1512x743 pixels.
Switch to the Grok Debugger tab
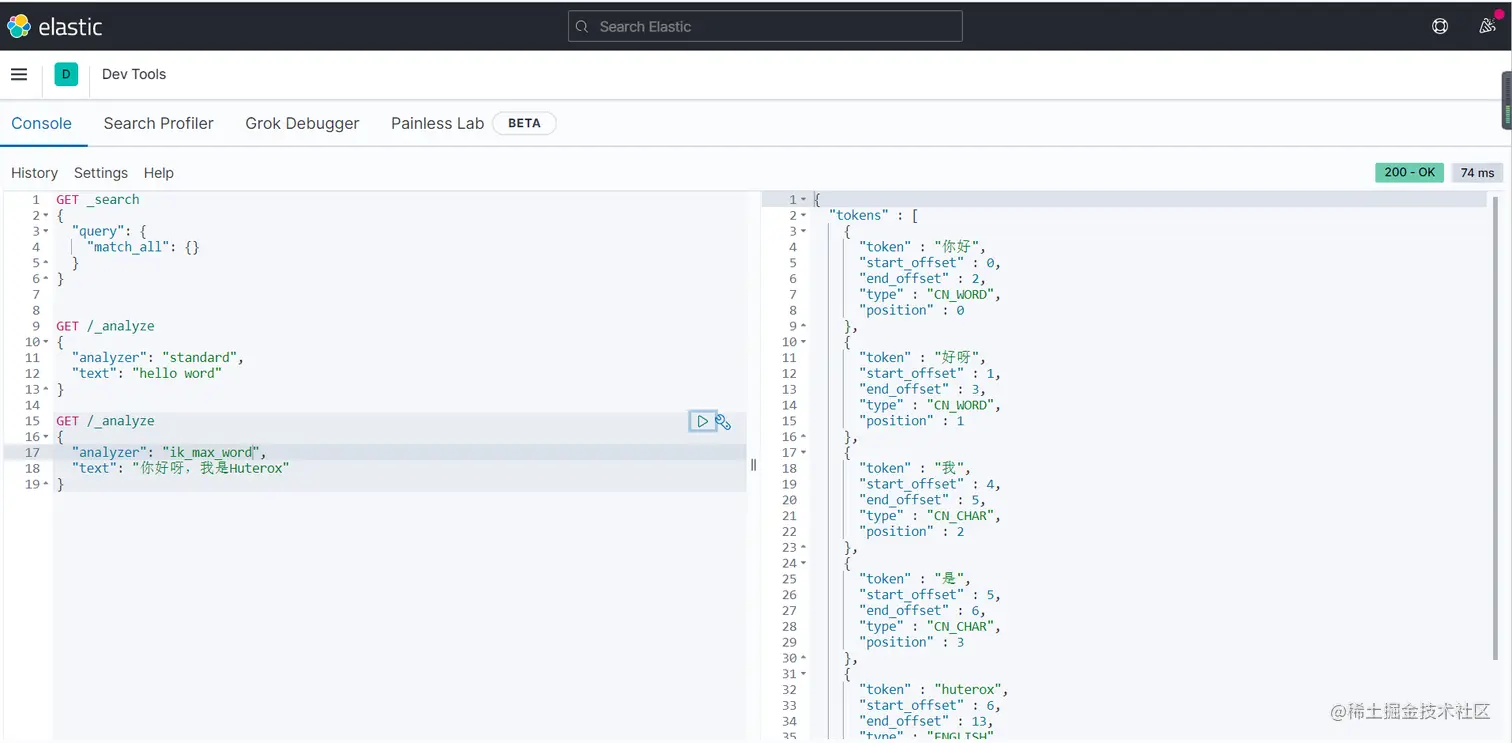(x=302, y=123)
